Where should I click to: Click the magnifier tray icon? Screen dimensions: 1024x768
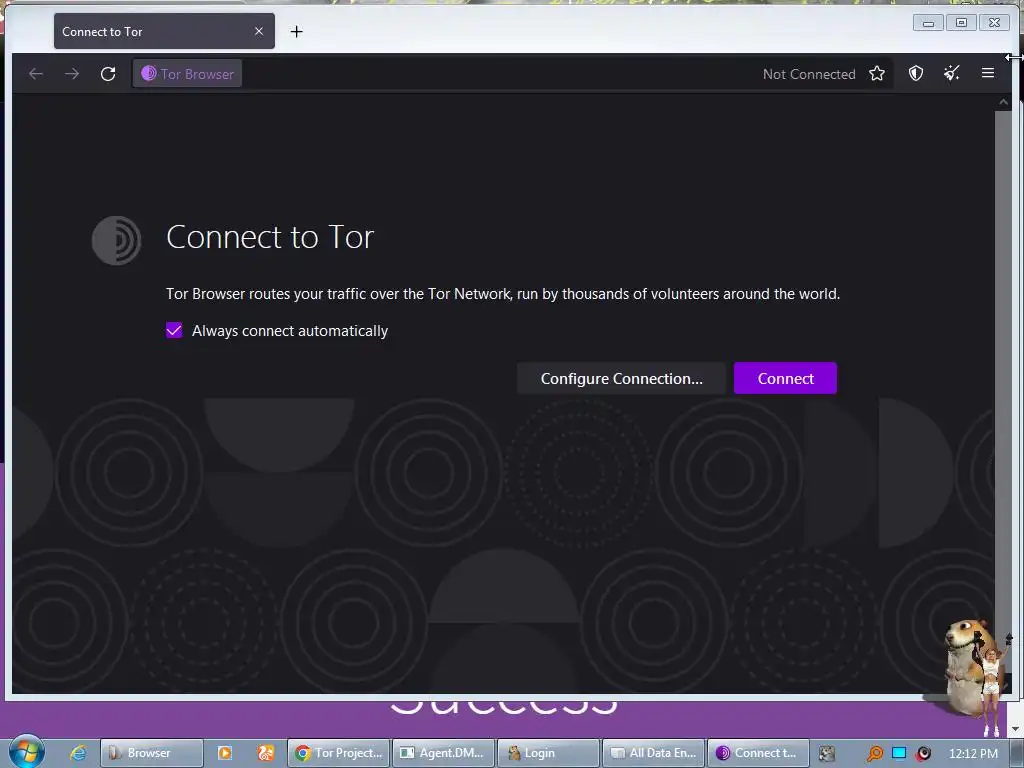pyautogui.click(x=874, y=754)
